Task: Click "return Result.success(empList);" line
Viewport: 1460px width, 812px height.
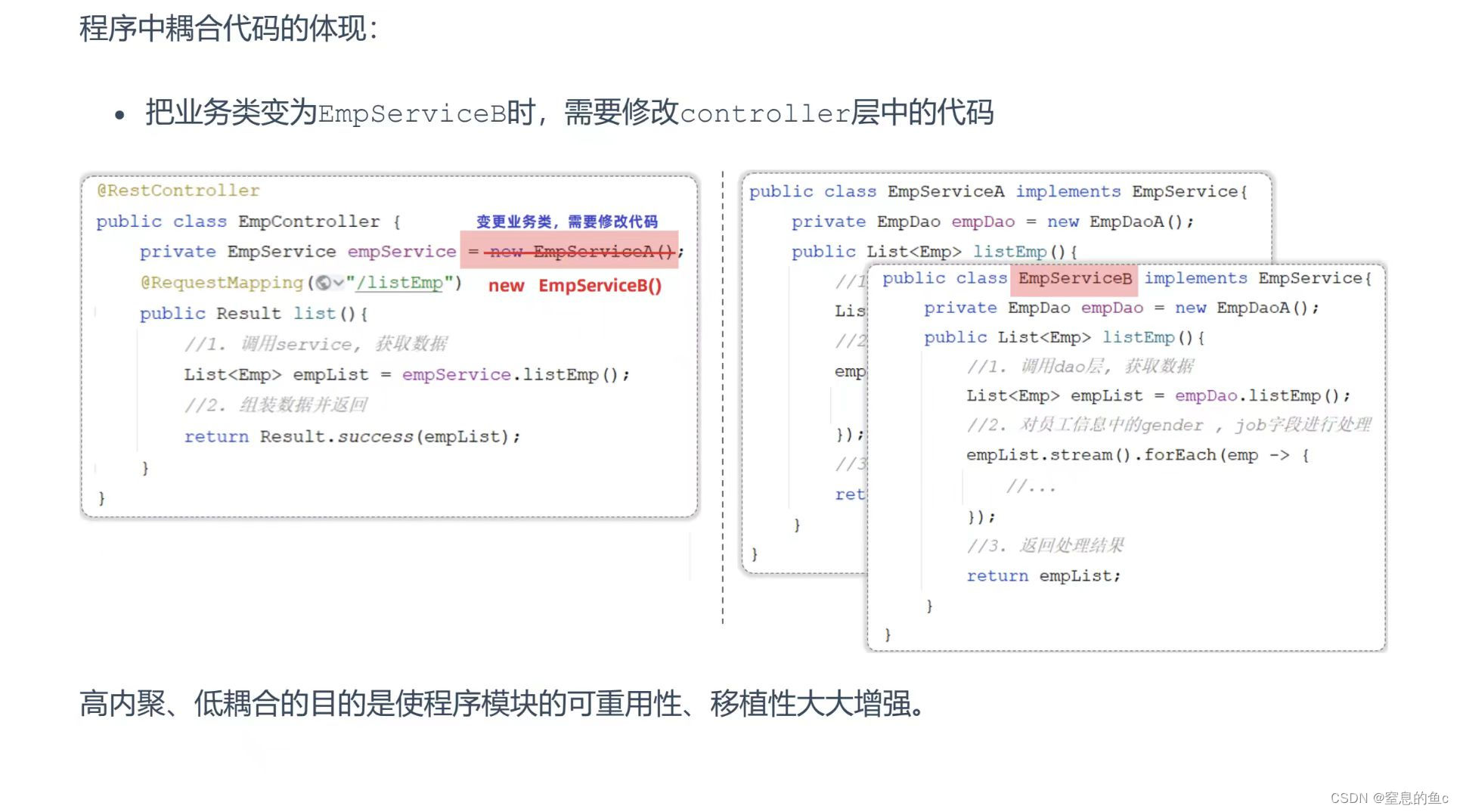Action: 352,437
